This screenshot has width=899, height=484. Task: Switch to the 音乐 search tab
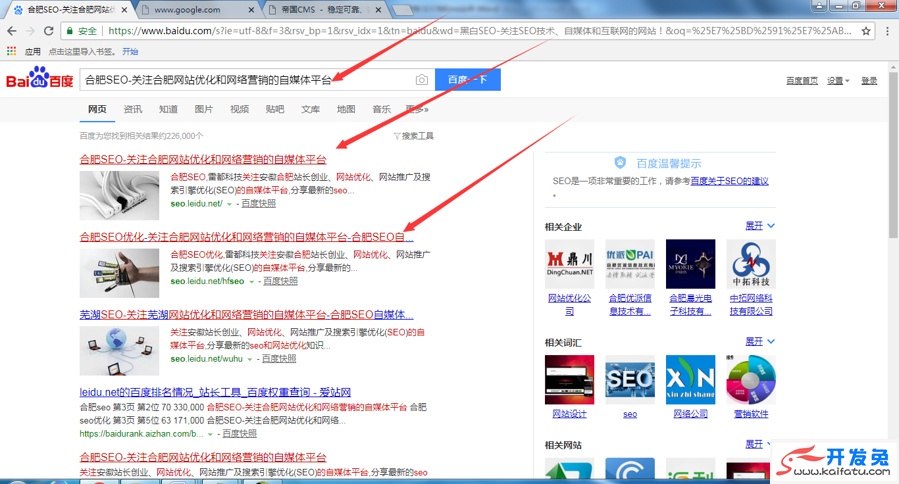tap(382, 109)
